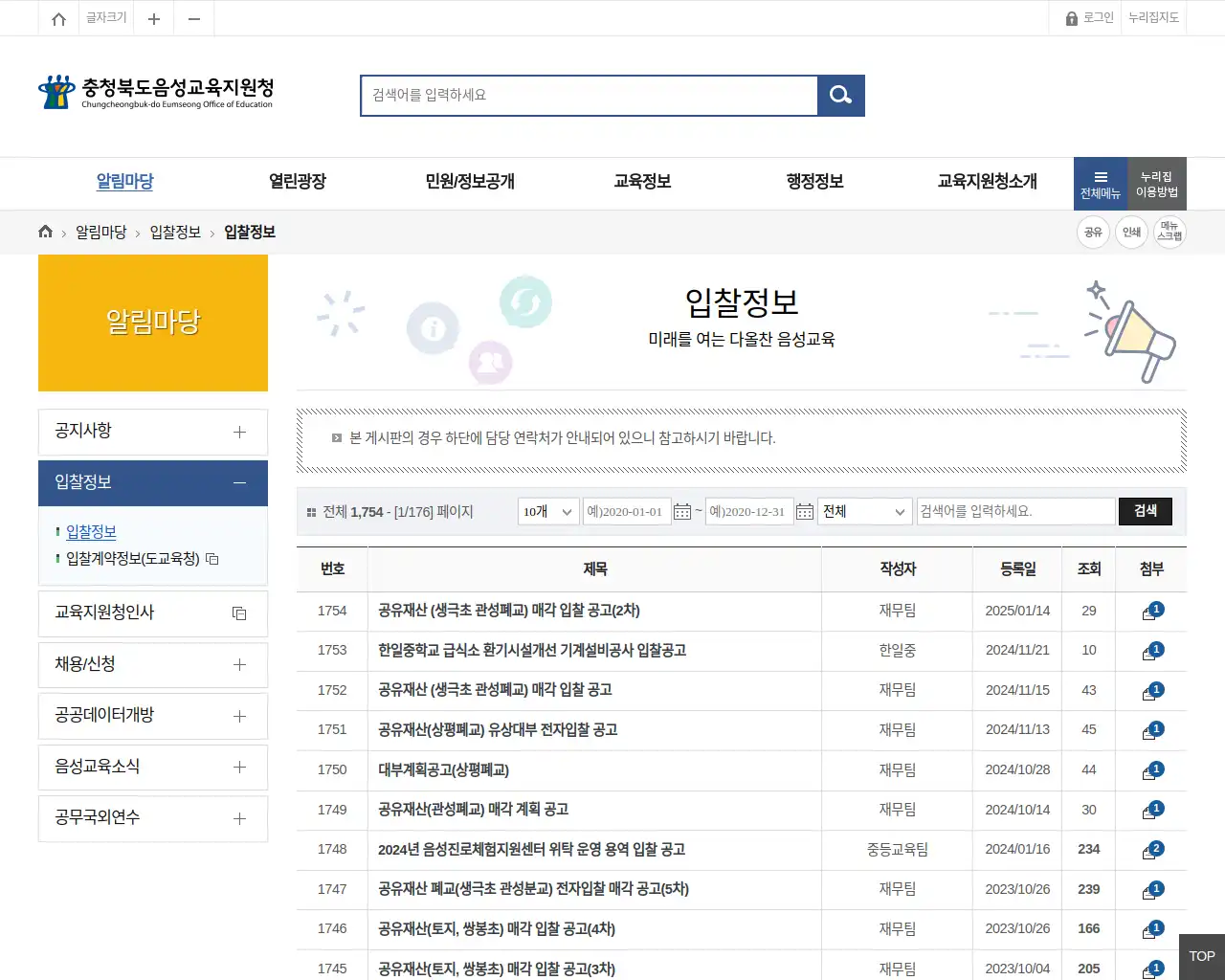This screenshot has width=1225, height=980.
Task: Open calendar icon for start date
Action: (682, 512)
